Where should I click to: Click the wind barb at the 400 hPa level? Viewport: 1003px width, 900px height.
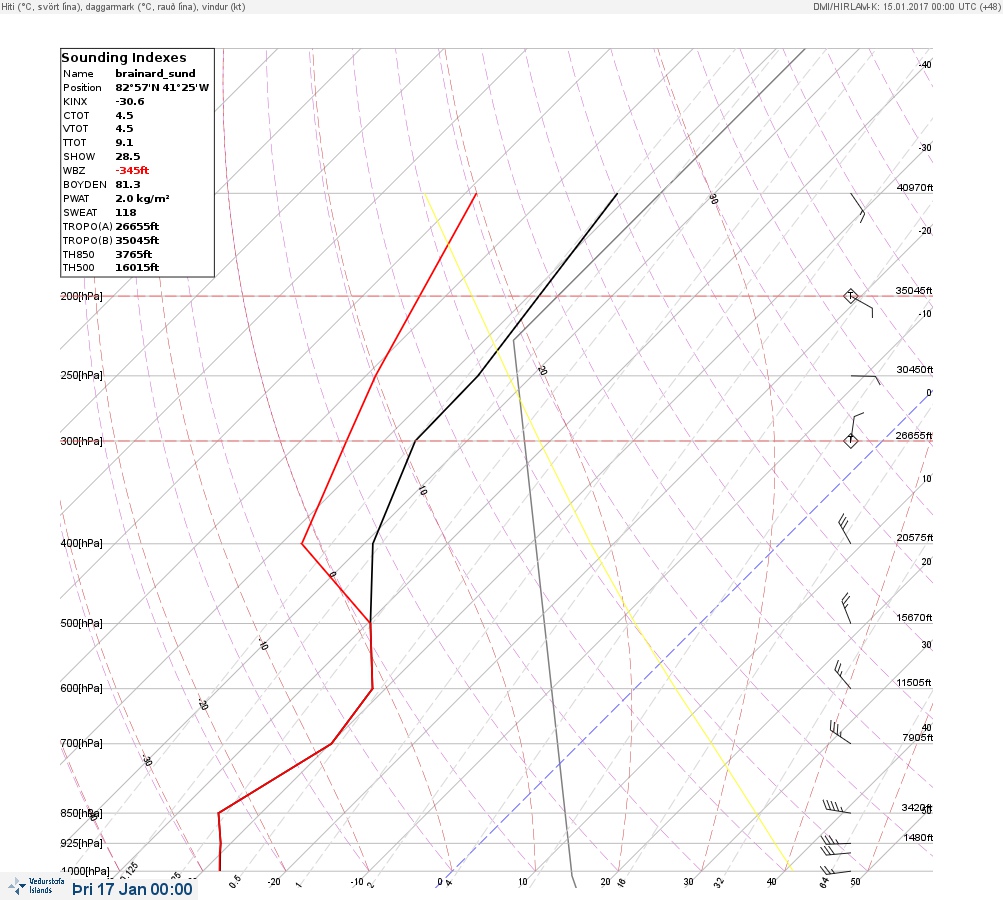point(844,528)
